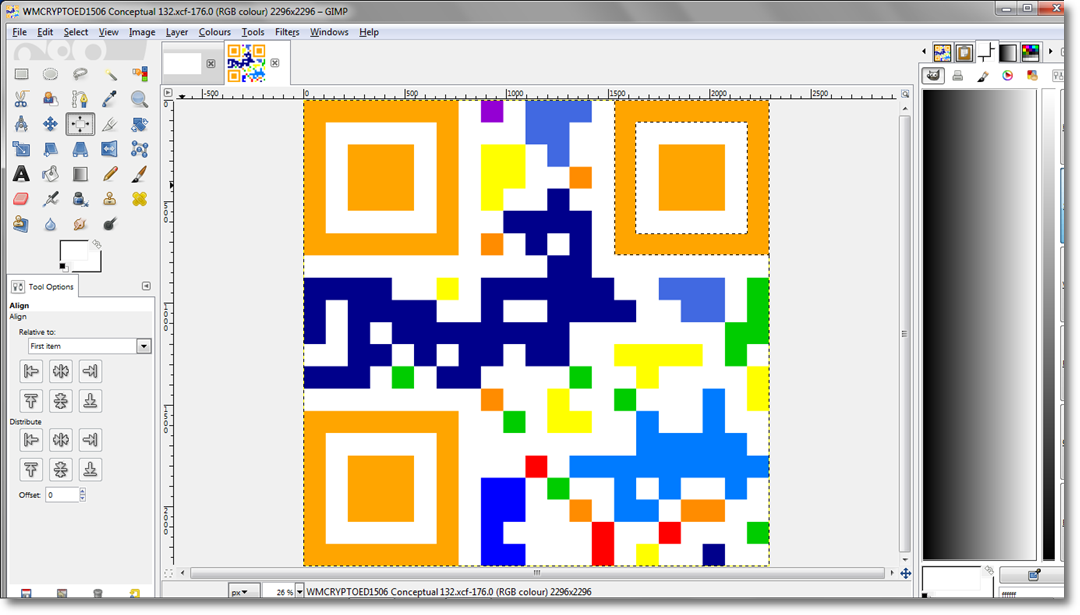The width and height of the screenshot is (1080, 615).
Task: Open the Colours menu
Action: click(214, 32)
